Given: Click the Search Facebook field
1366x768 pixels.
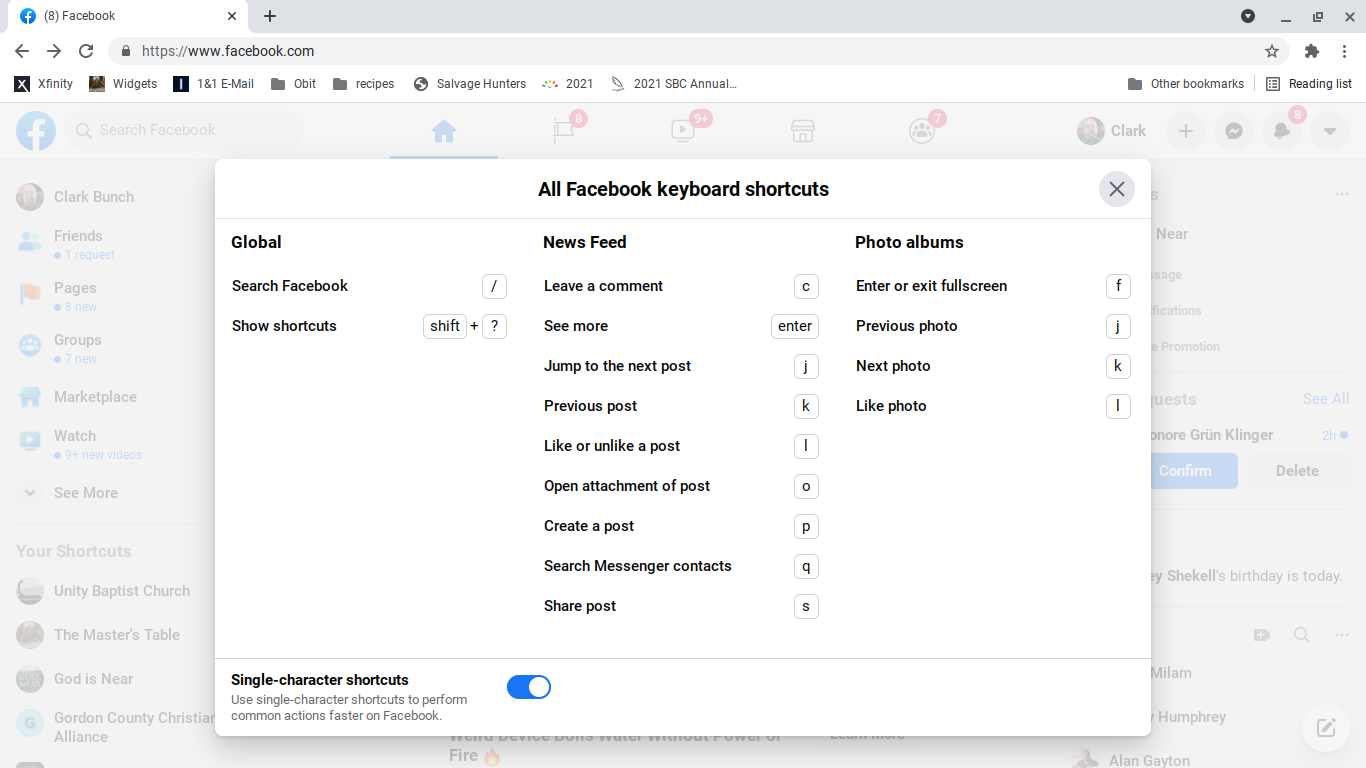Looking at the screenshot, I should (x=185, y=131).
